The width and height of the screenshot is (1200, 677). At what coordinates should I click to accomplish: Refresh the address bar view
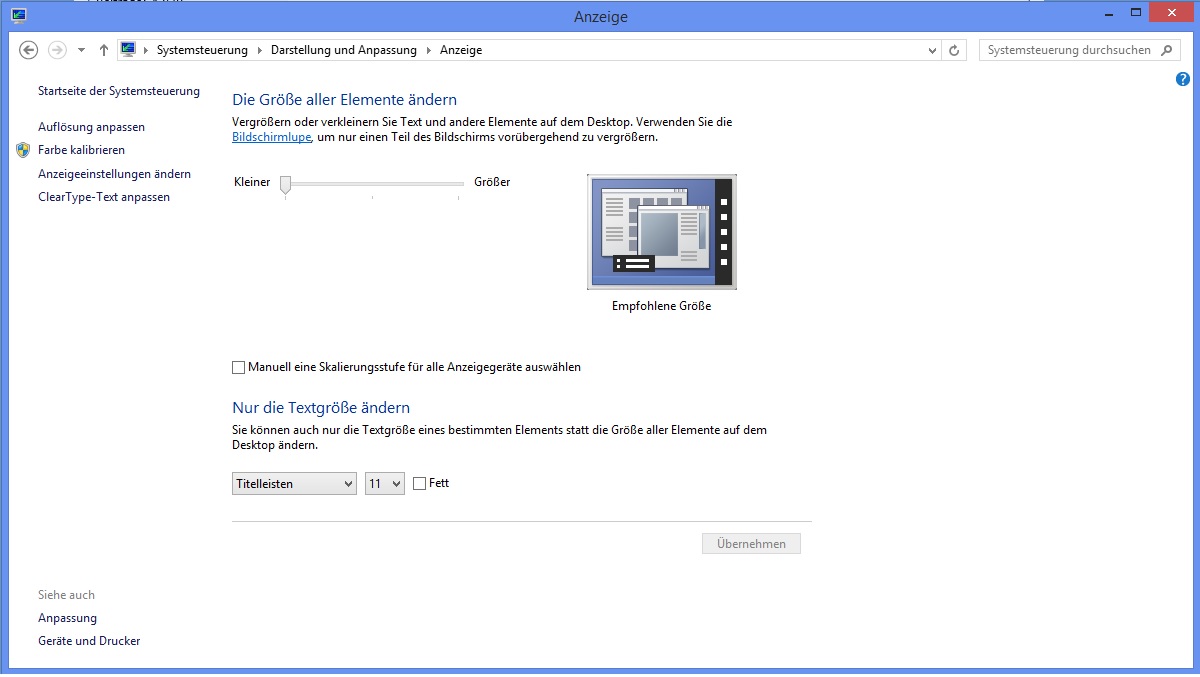pos(954,50)
